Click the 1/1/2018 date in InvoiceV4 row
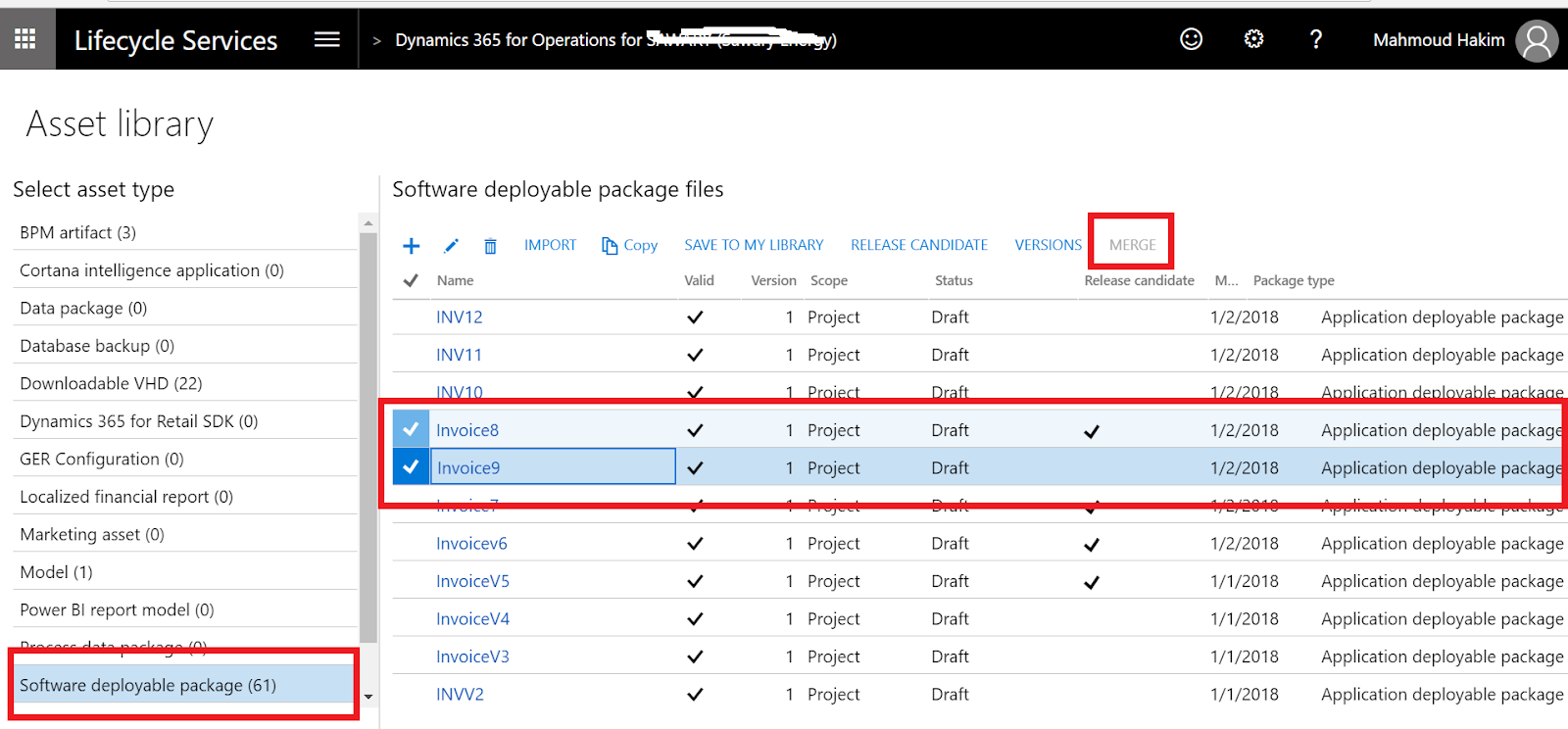1568x729 pixels. tap(1244, 619)
